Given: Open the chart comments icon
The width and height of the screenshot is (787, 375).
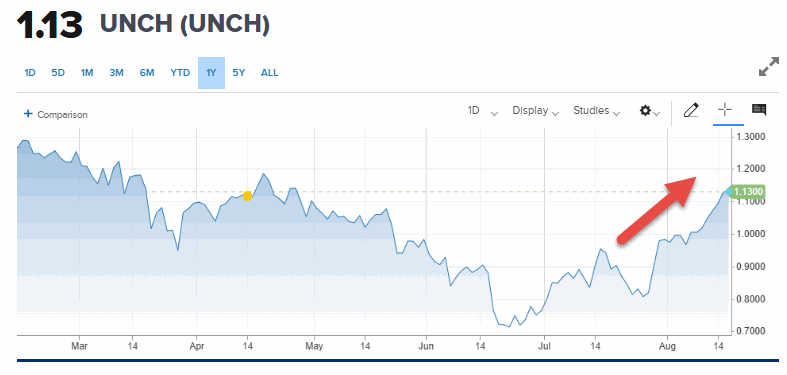Looking at the screenshot, I should point(758,109).
